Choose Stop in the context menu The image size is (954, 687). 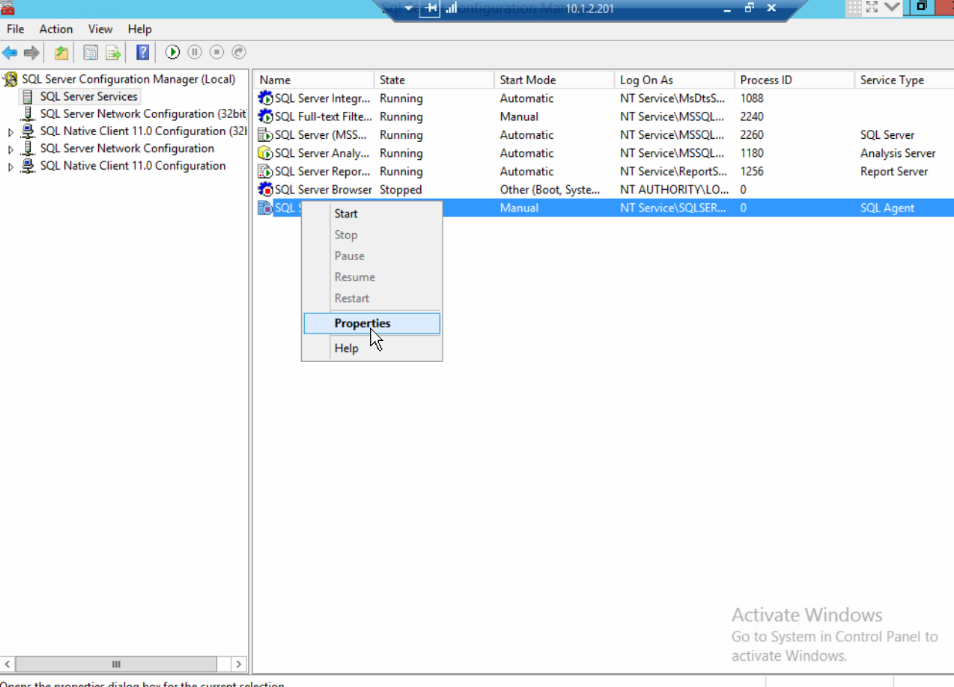[372, 235]
